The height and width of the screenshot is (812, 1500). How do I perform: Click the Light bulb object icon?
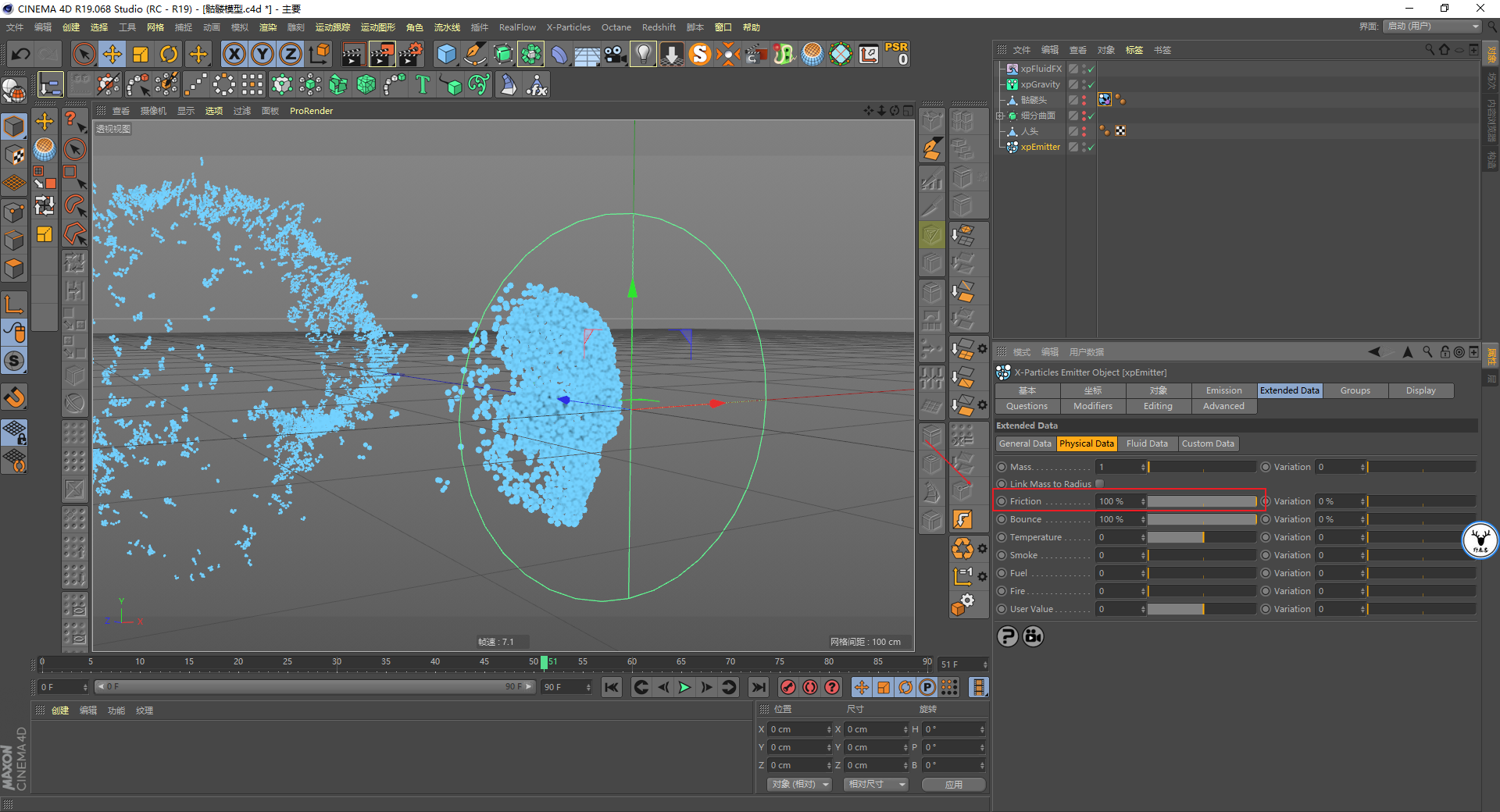[x=643, y=54]
